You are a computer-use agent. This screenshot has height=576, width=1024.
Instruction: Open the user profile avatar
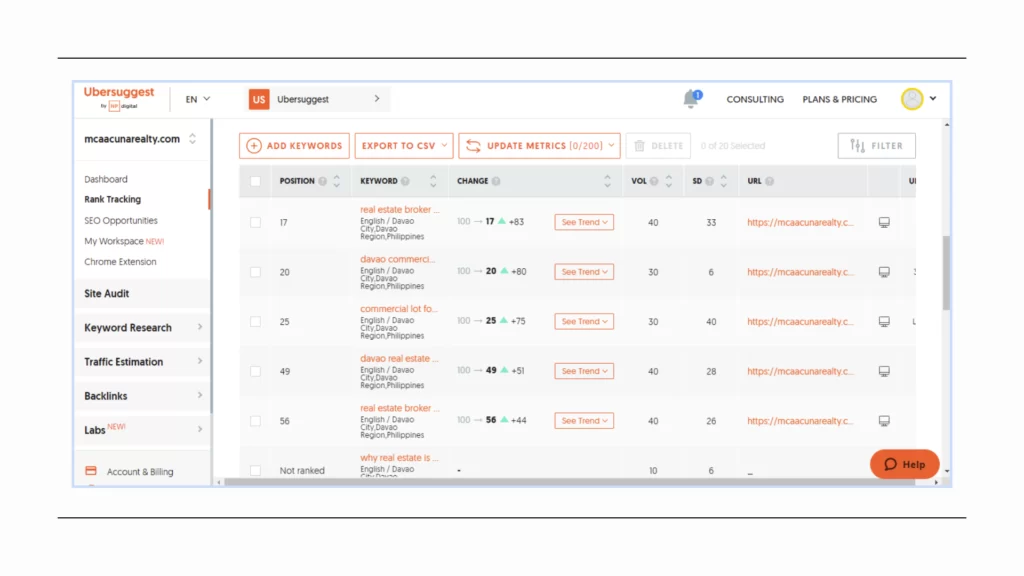[x=912, y=99]
